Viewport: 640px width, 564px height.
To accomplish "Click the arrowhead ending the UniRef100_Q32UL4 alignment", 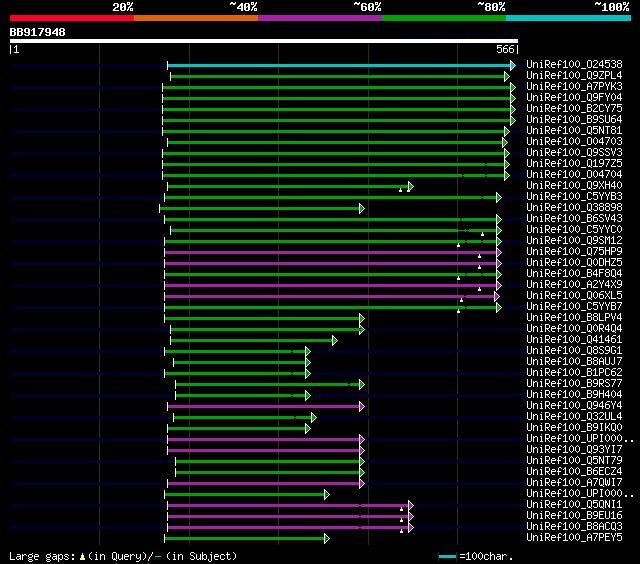I will pyautogui.click(x=313, y=417).
